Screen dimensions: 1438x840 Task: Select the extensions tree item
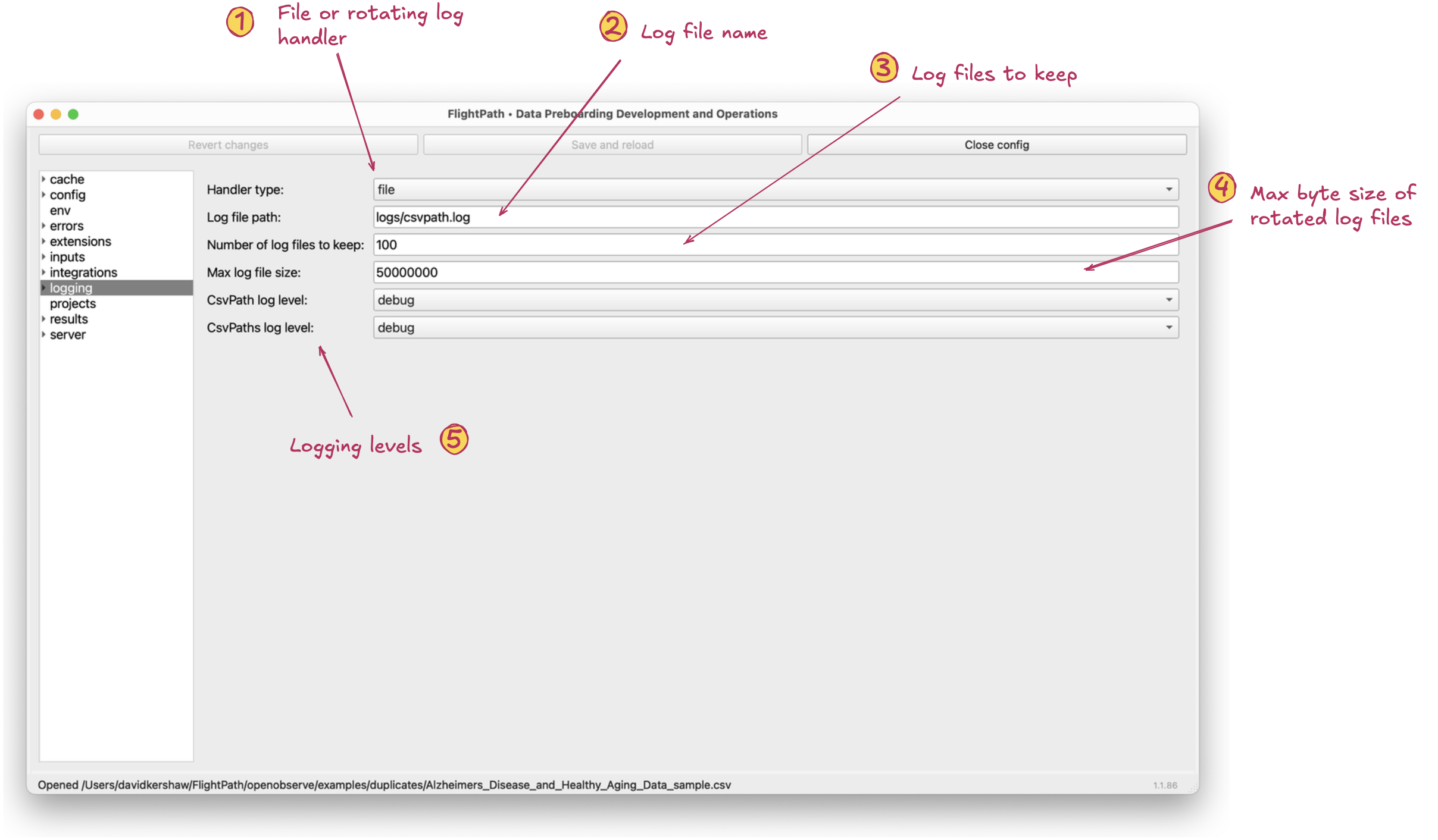80,242
